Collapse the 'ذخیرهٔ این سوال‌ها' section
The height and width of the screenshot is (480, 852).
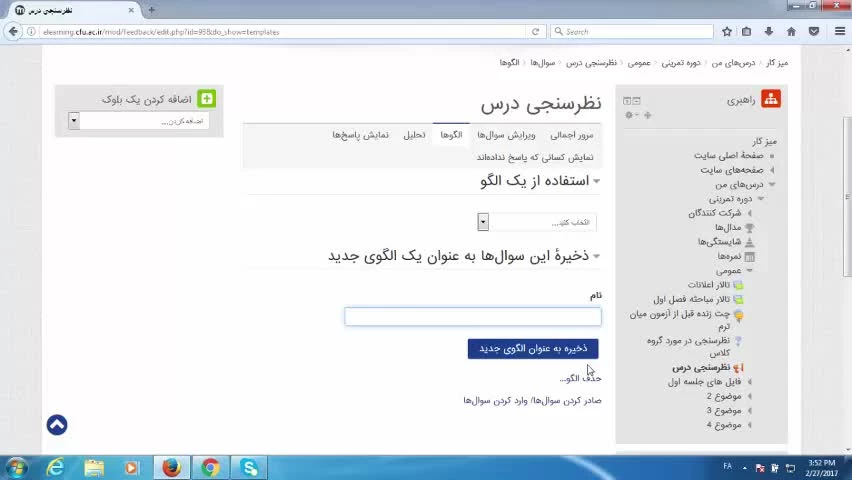596,257
